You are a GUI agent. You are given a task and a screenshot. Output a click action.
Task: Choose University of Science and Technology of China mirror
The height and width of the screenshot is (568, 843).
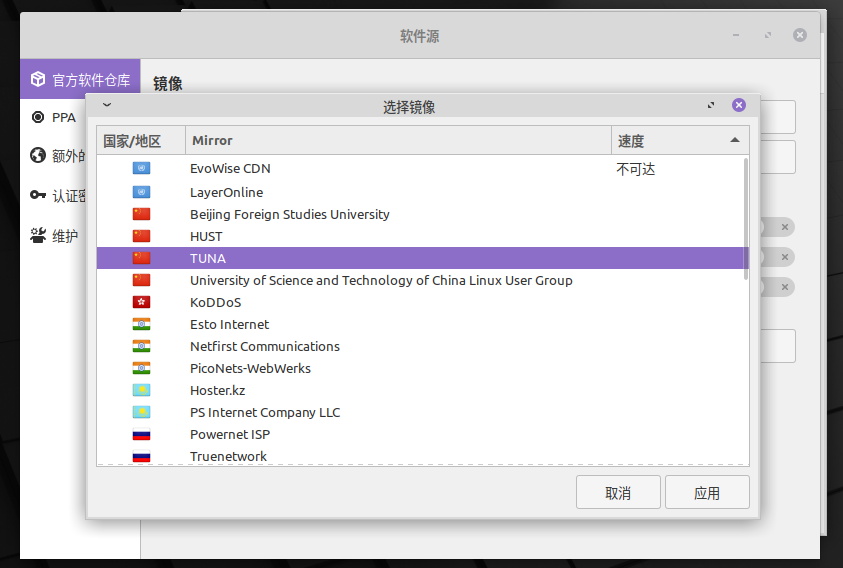381,280
